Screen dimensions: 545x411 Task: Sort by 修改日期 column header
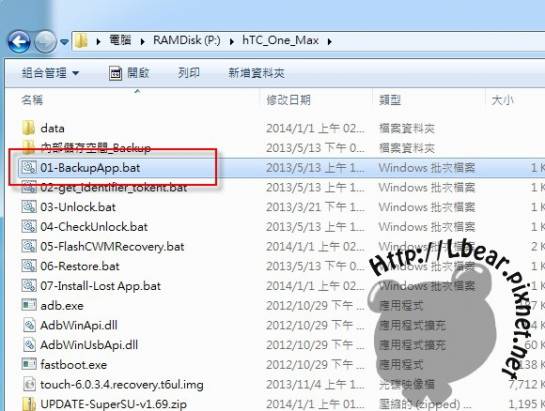coord(288,100)
